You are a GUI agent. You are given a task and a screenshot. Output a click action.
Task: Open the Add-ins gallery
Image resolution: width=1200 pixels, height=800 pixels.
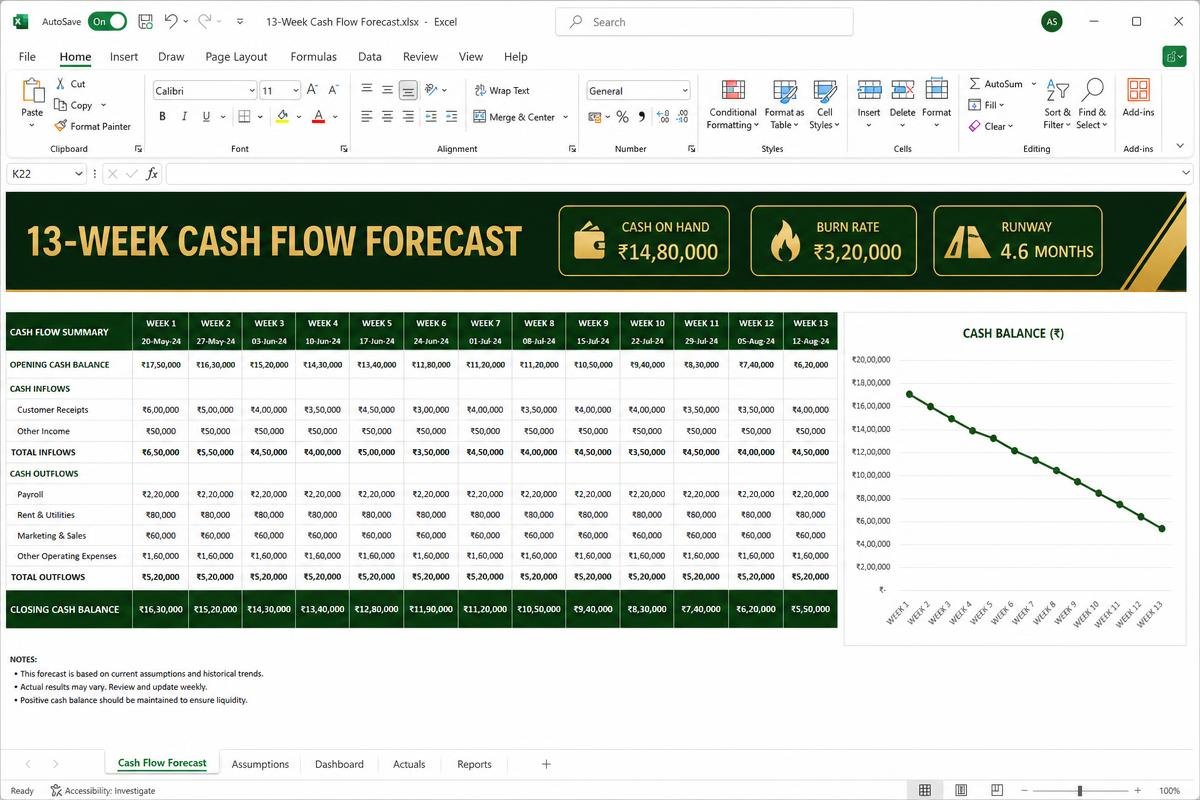(1138, 98)
